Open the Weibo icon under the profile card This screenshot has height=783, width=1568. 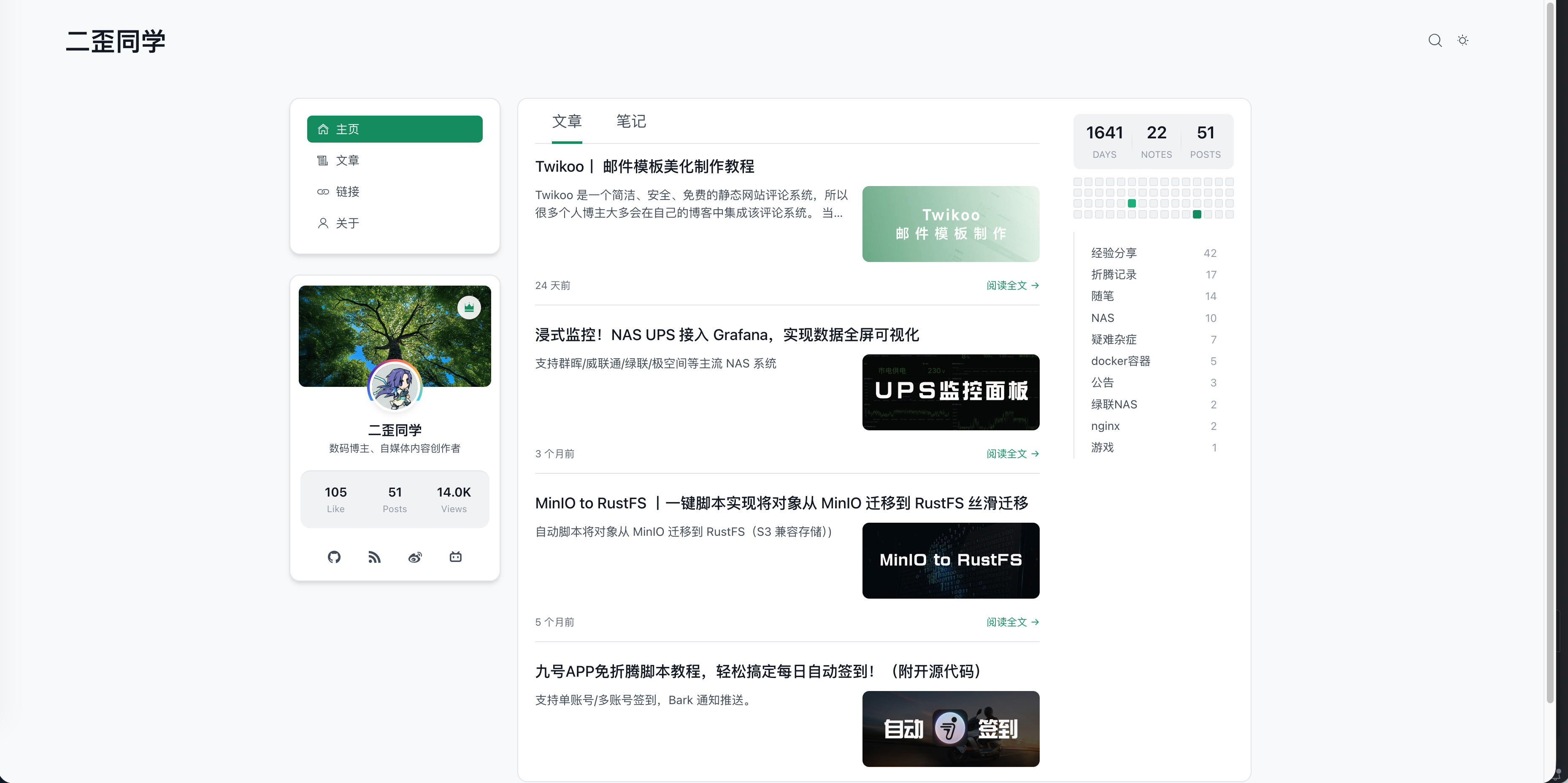pos(415,557)
